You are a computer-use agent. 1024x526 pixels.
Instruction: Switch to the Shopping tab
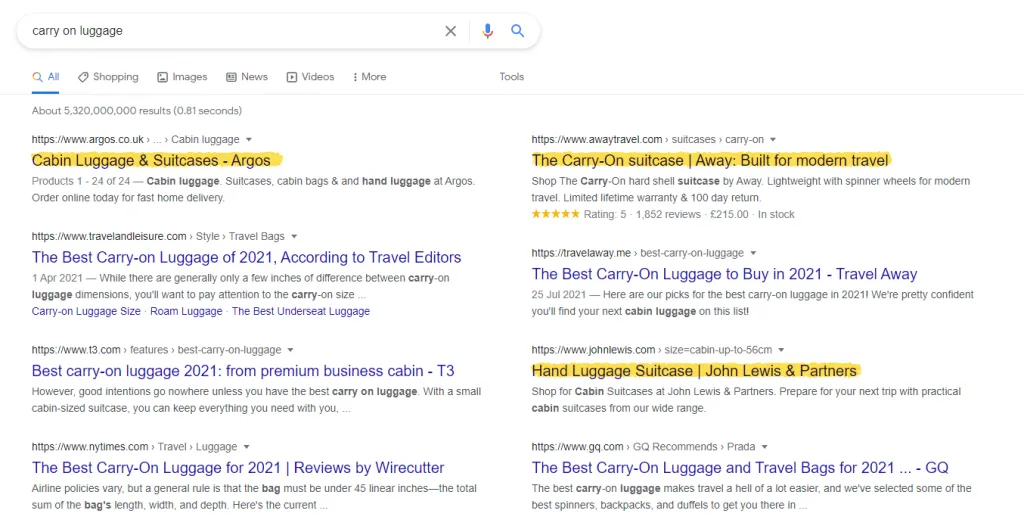pos(108,77)
